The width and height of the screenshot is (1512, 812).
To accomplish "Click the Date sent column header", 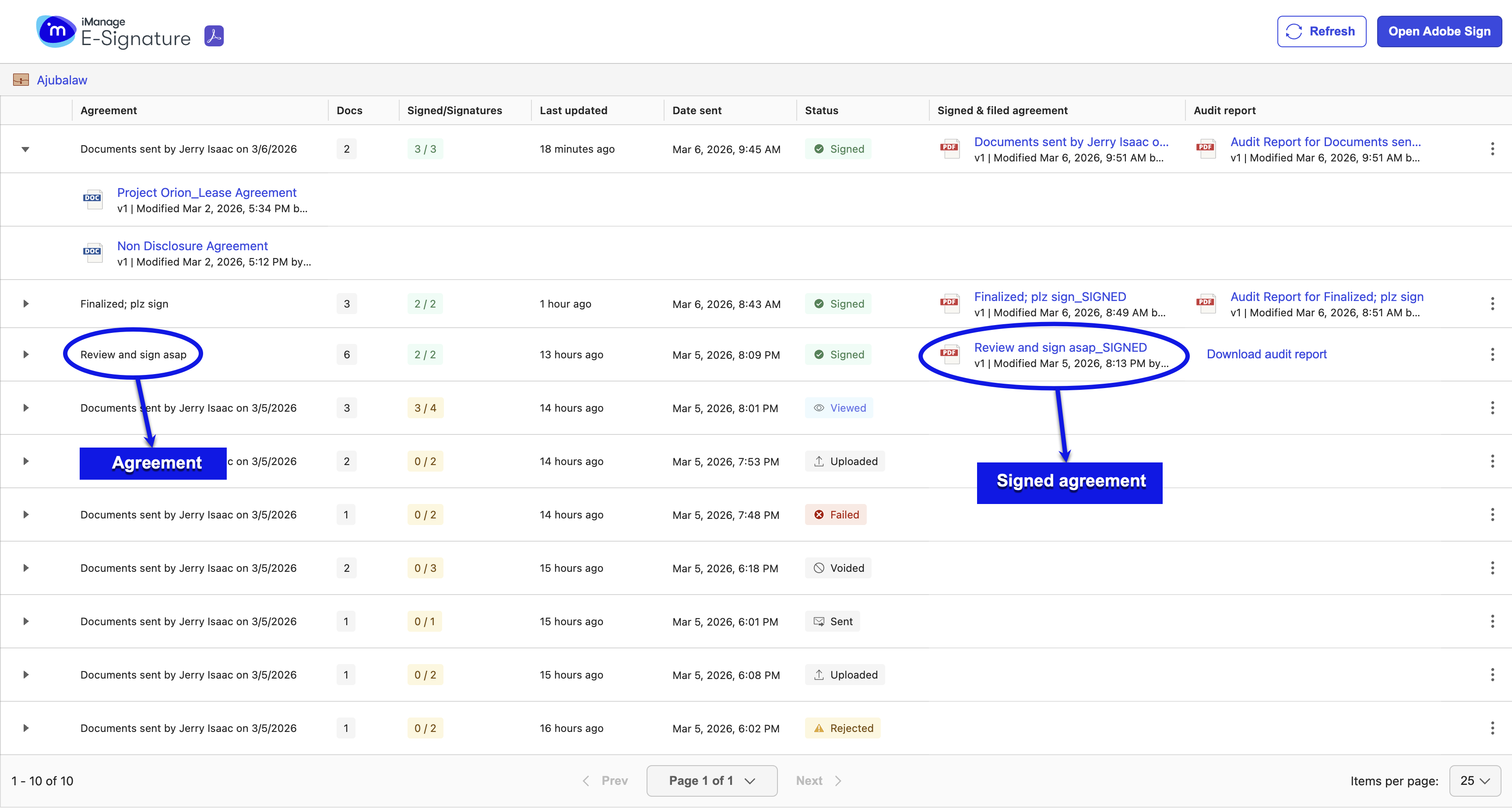I will (697, 110).
